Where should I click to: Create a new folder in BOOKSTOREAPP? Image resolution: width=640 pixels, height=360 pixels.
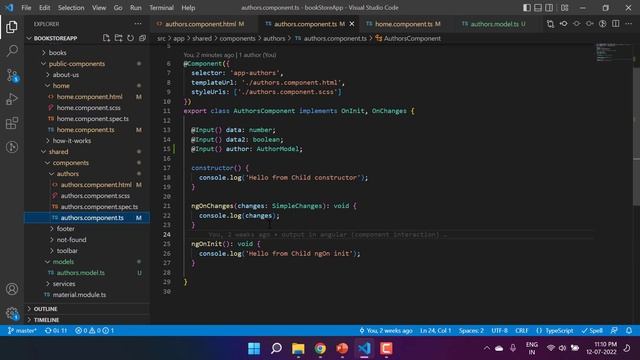pos(118,38)
